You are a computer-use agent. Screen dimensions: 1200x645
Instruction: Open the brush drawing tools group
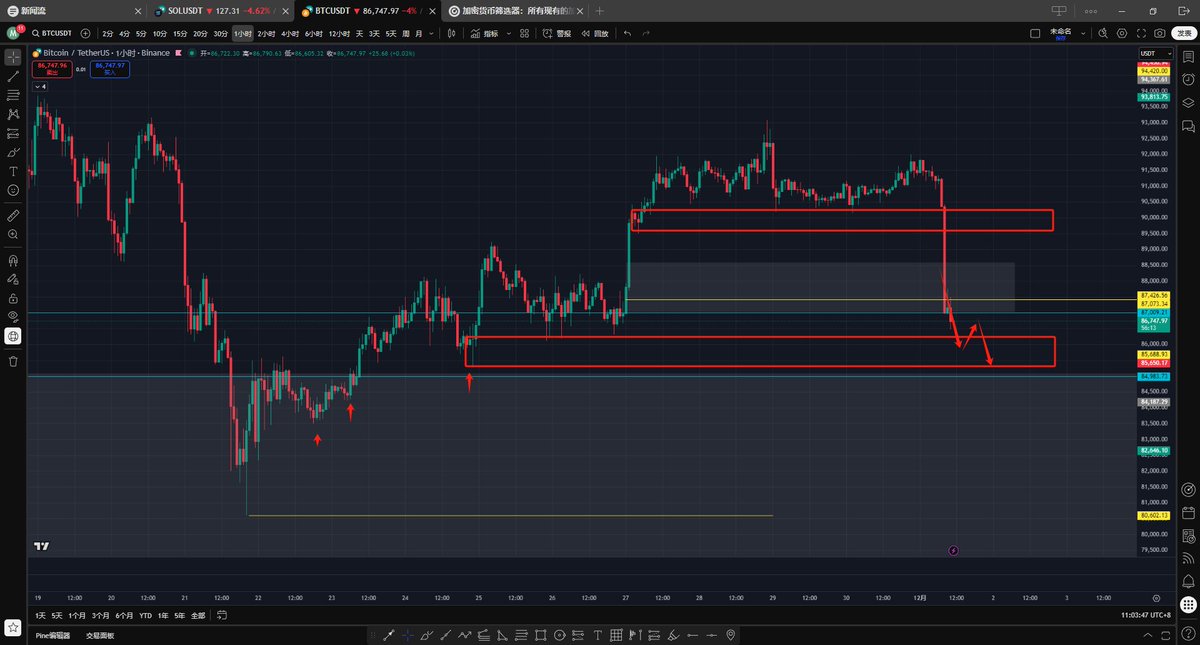coord(13,152)
